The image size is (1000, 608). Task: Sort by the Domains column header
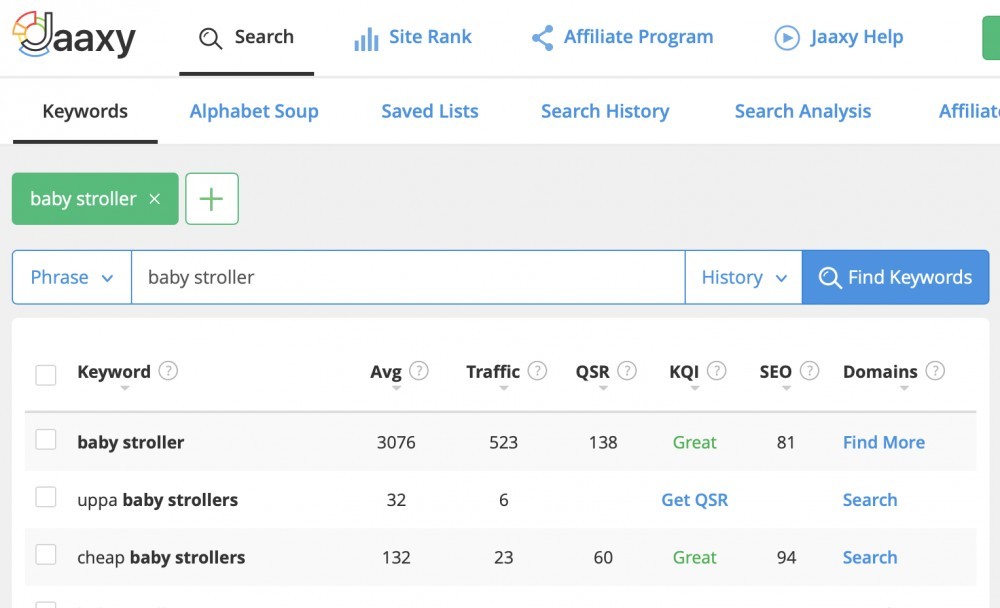click(880, 372)
